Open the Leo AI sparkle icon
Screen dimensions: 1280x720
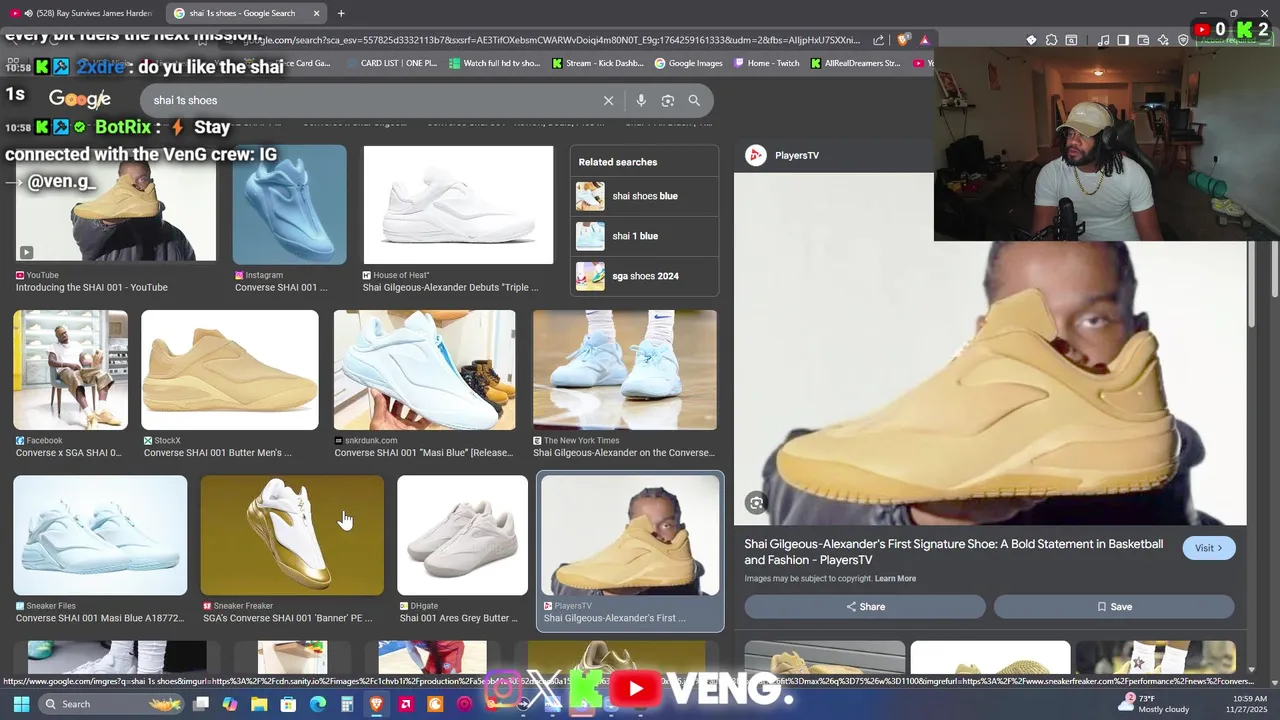[1163, 40]
